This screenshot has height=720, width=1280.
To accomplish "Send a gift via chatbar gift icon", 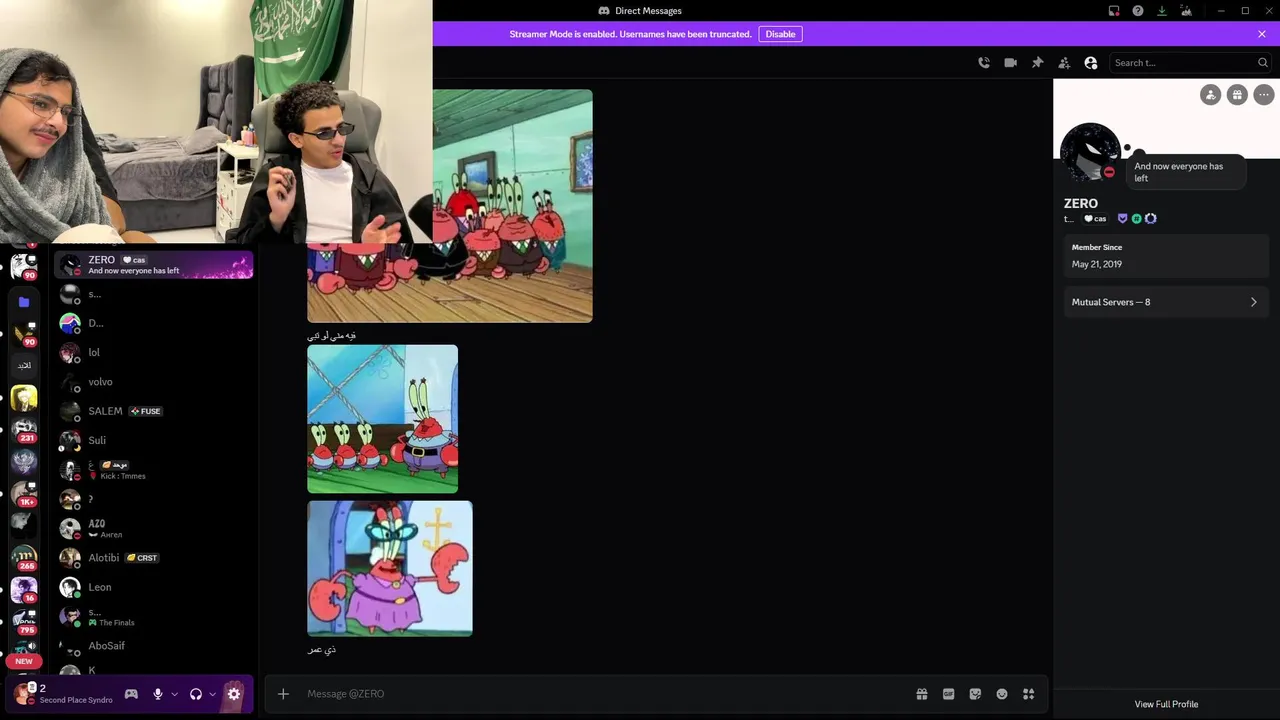I will tap(922, 694).
